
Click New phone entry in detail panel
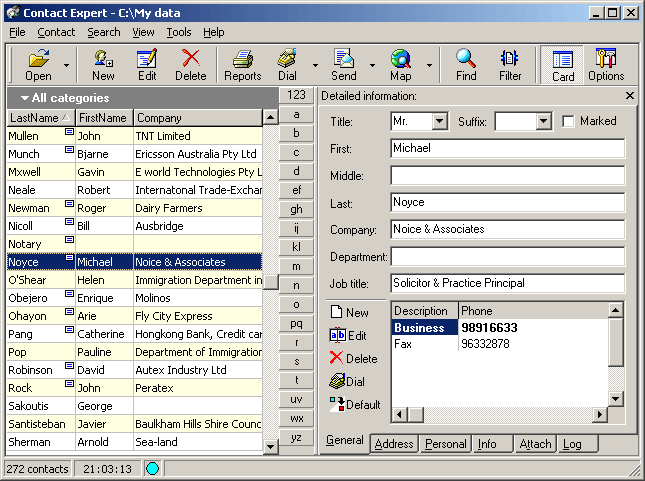click(x=349, y=312)
